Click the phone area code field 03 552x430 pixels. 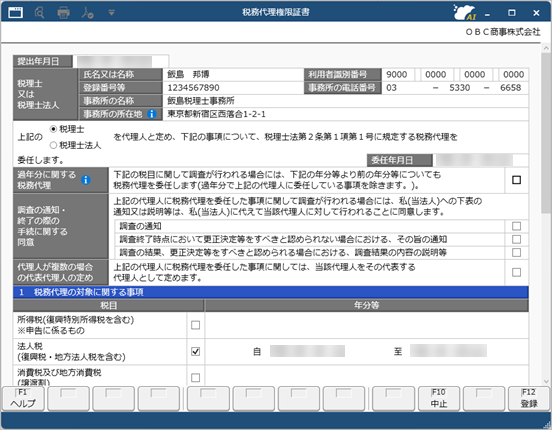click(x=405, y=88)
